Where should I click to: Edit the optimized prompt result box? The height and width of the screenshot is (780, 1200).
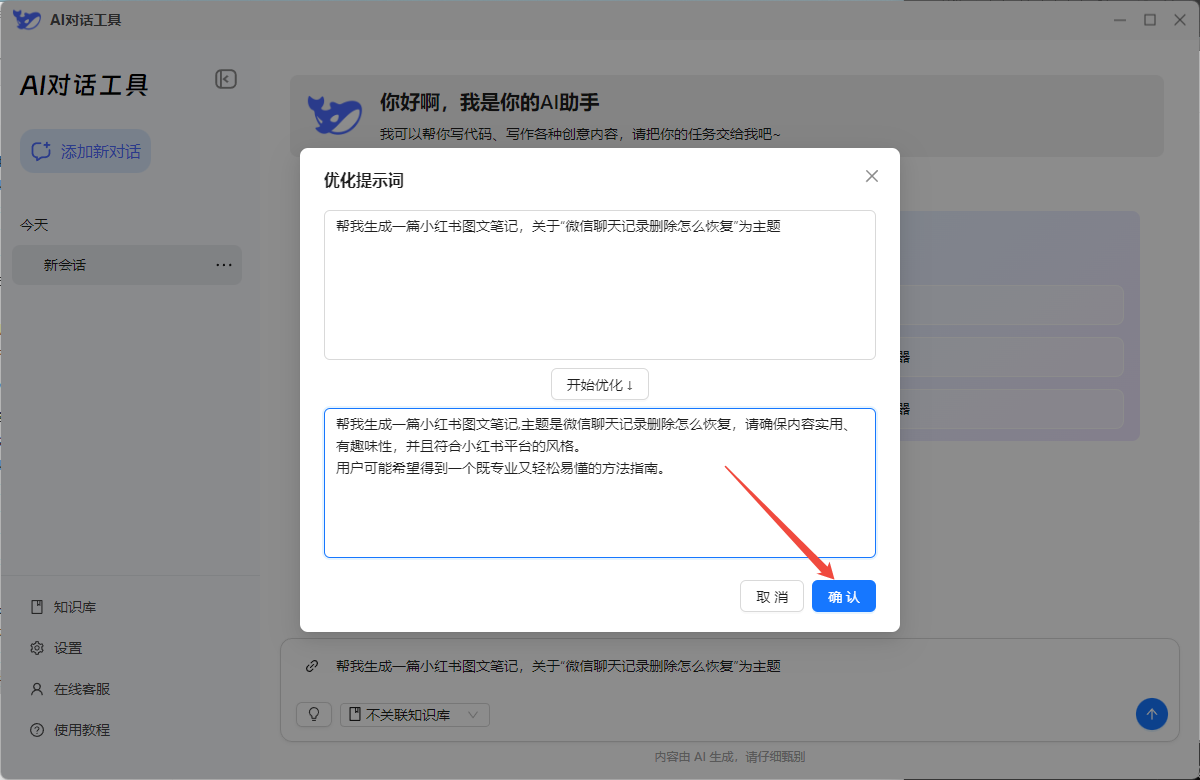click(x=600, y=483)
